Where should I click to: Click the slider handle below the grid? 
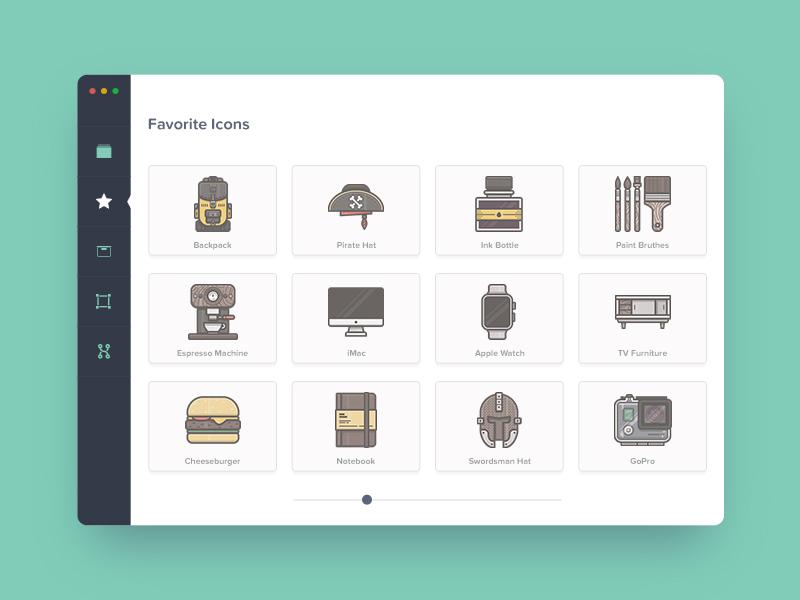tap(367, 499)
